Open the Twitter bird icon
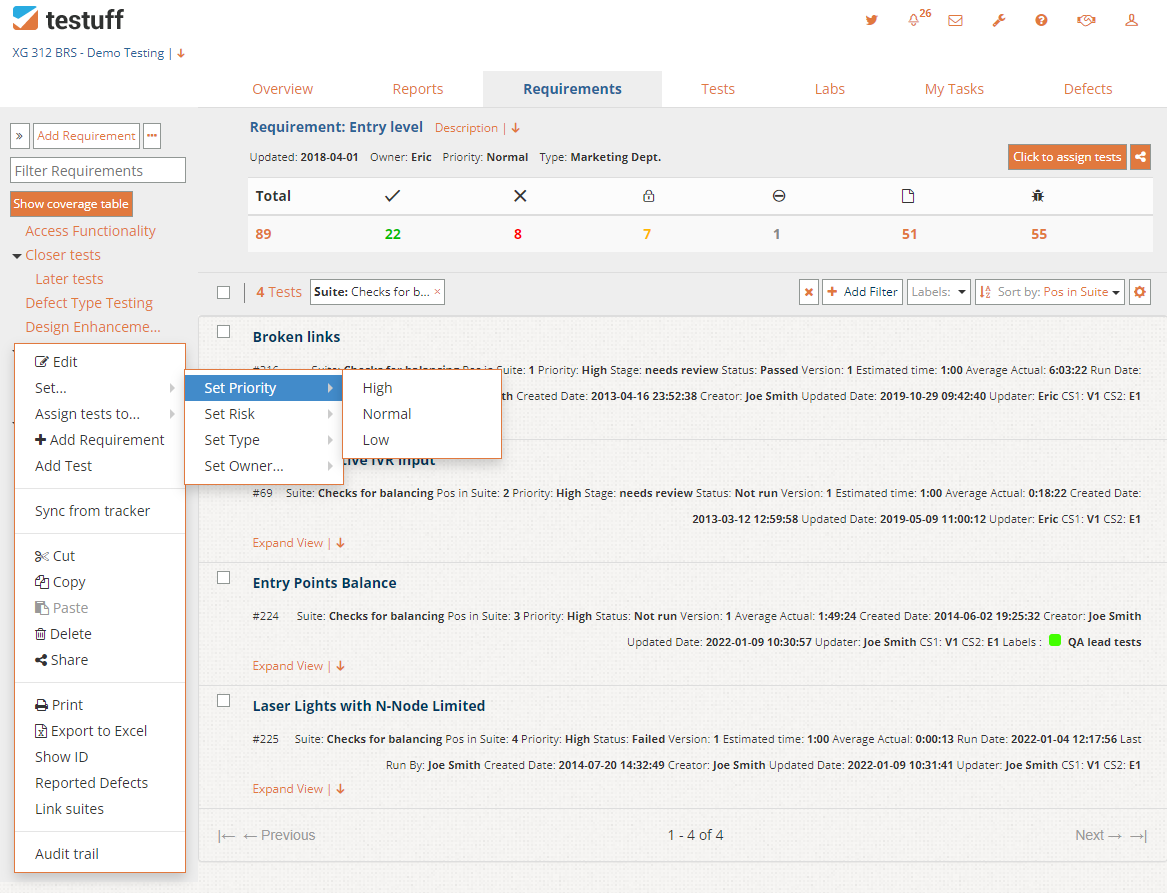This screenshot has width=1167, height=893. tap(872, 20)
